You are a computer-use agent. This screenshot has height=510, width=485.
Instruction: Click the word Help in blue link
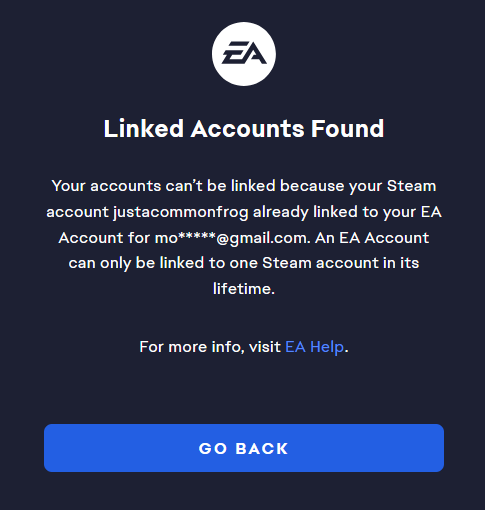[x=327, y=347]
